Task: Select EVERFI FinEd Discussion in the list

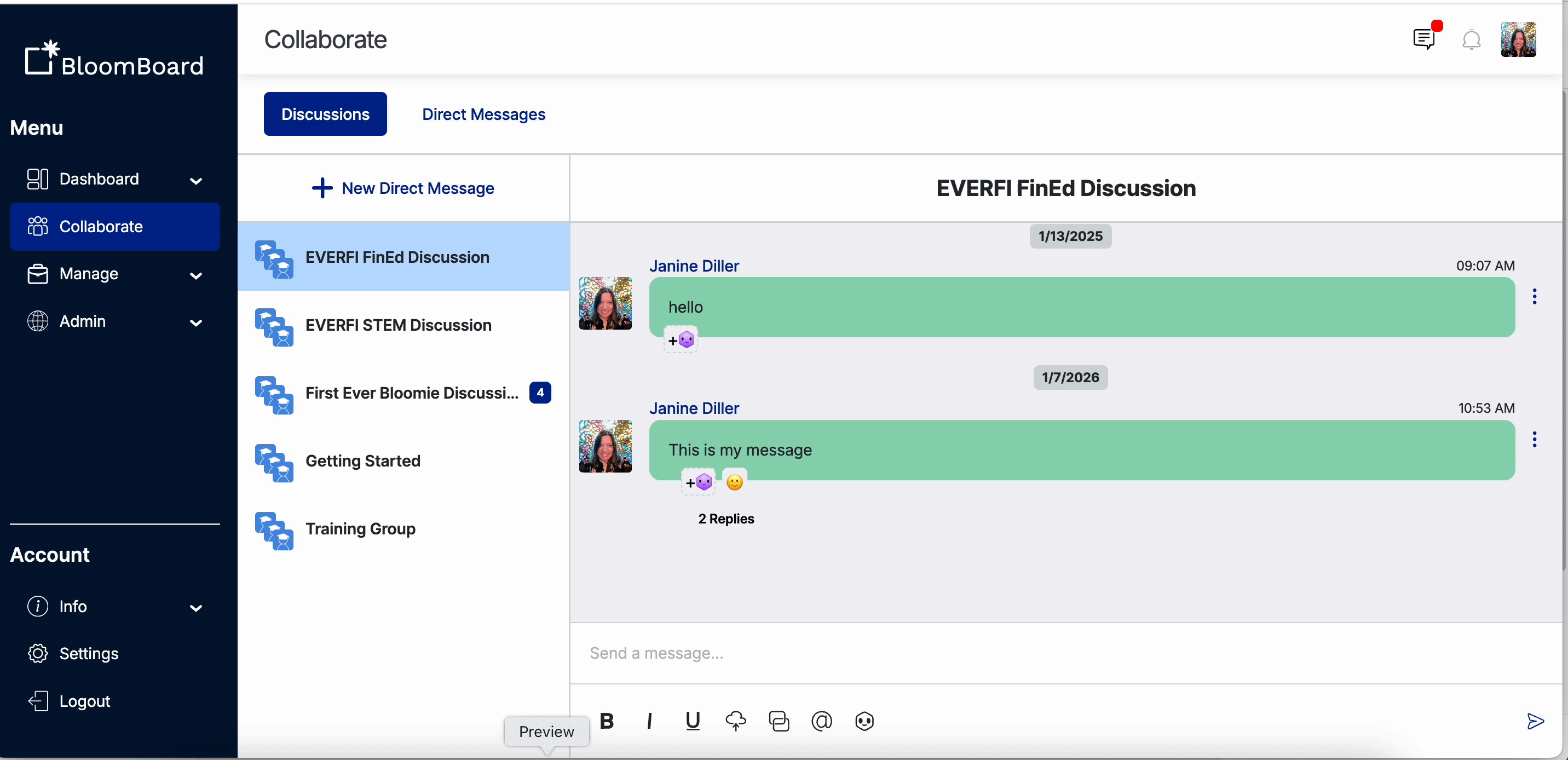Action: (x=403, y=257)
